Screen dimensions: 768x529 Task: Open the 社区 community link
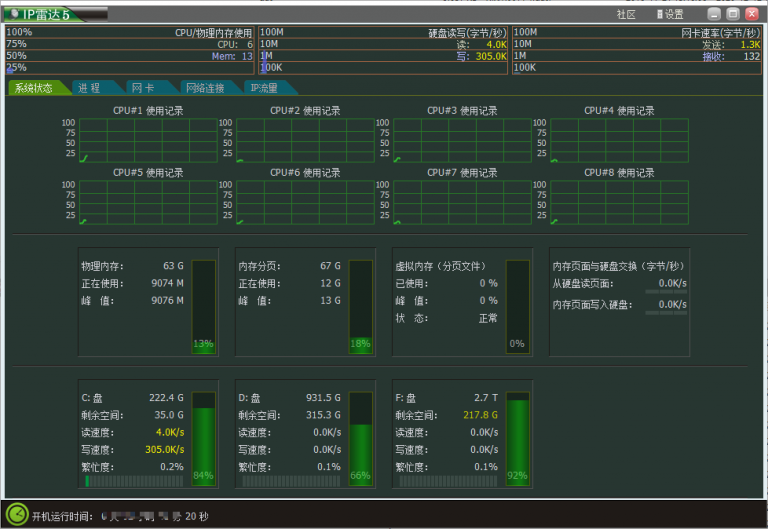coord(626,15)
